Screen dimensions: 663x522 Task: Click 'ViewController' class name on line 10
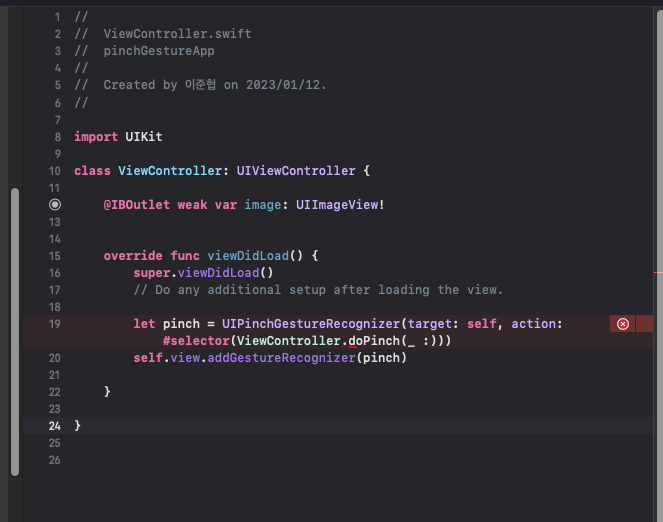(x=170, y=171)
